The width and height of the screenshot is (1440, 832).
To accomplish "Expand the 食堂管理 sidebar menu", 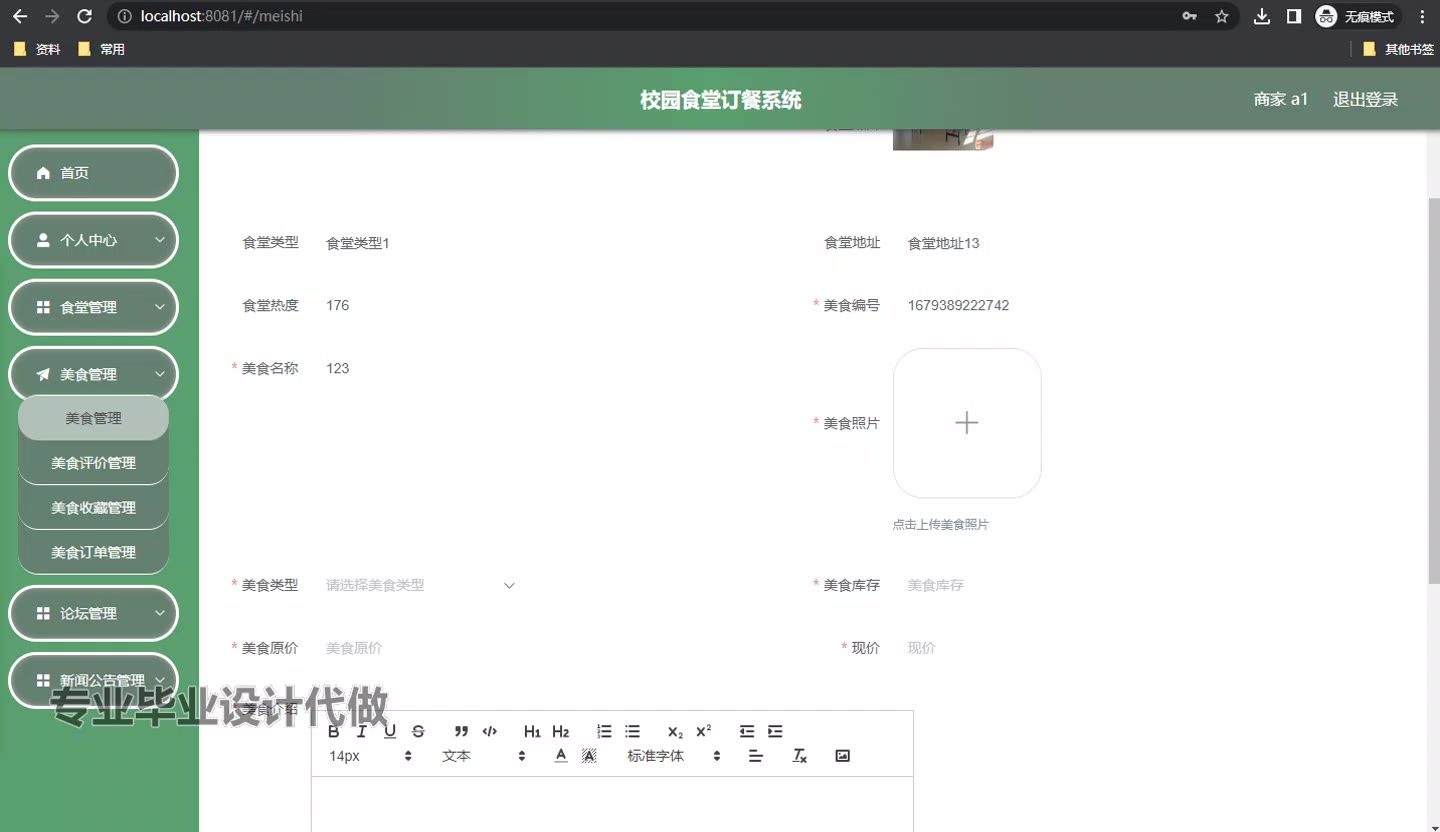I will 93,307.
